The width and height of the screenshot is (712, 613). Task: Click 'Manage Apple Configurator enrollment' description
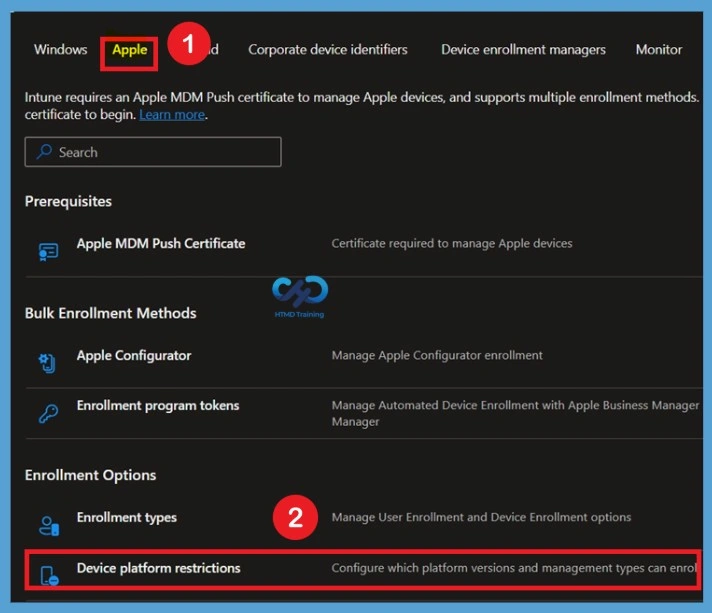click(x=437, y=356)
